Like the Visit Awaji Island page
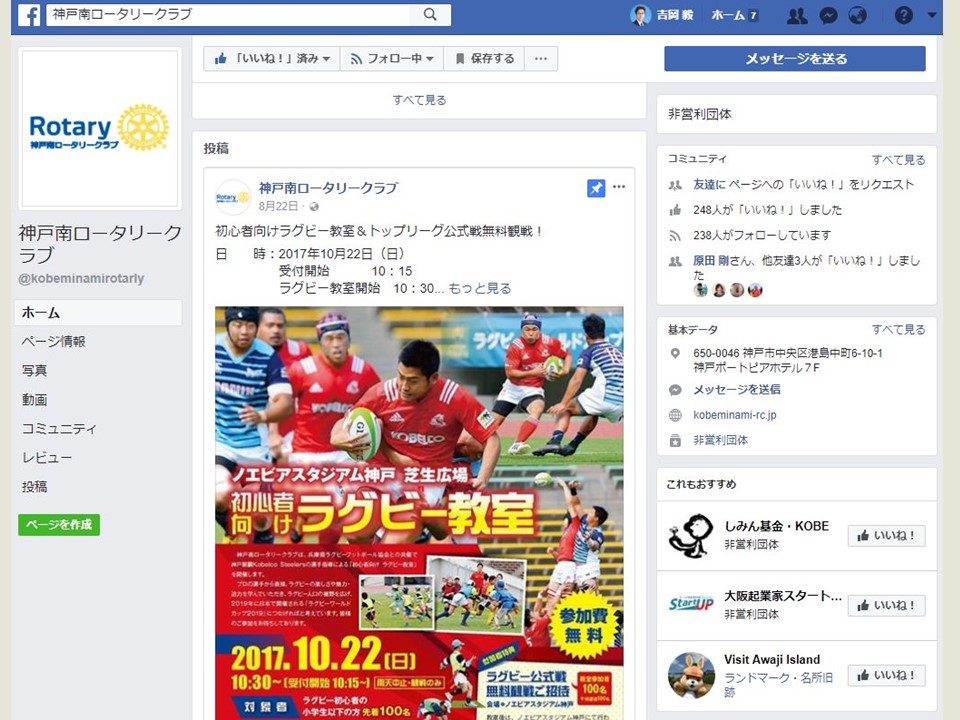The width and height of the screenshot is (960, 720). 887,675
